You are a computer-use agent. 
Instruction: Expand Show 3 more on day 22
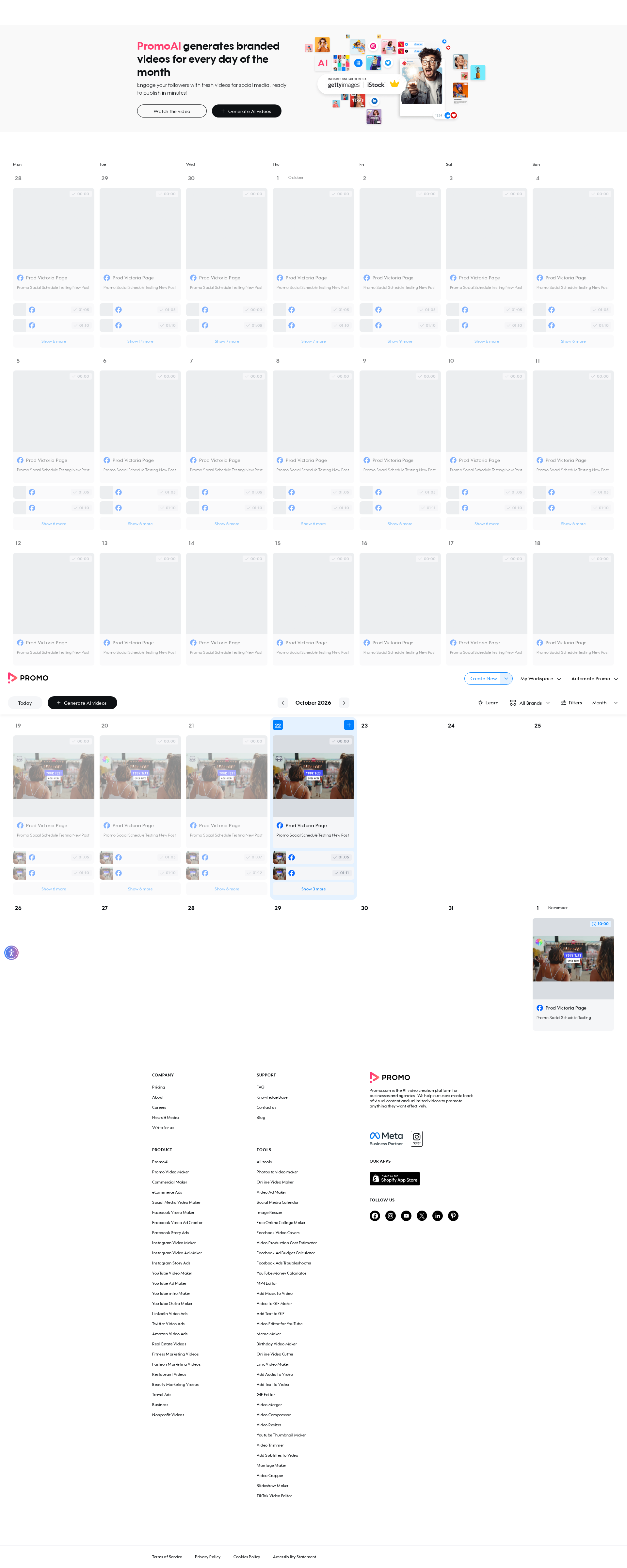pos(313,889)
